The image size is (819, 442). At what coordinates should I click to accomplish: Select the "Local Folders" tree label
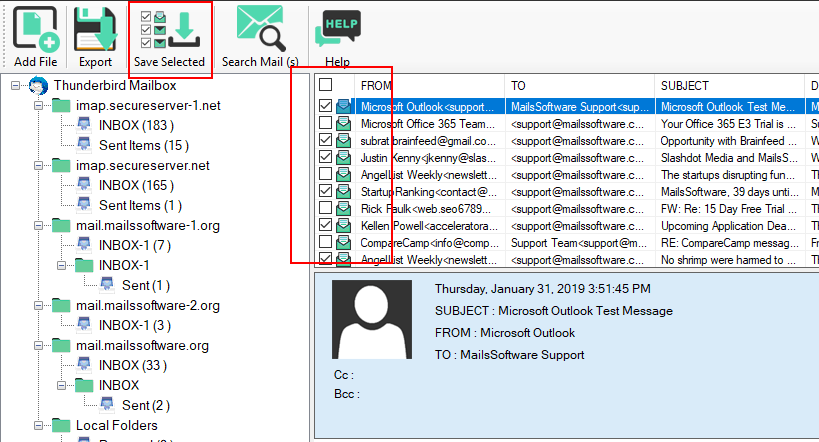click(x=116, y=425)
